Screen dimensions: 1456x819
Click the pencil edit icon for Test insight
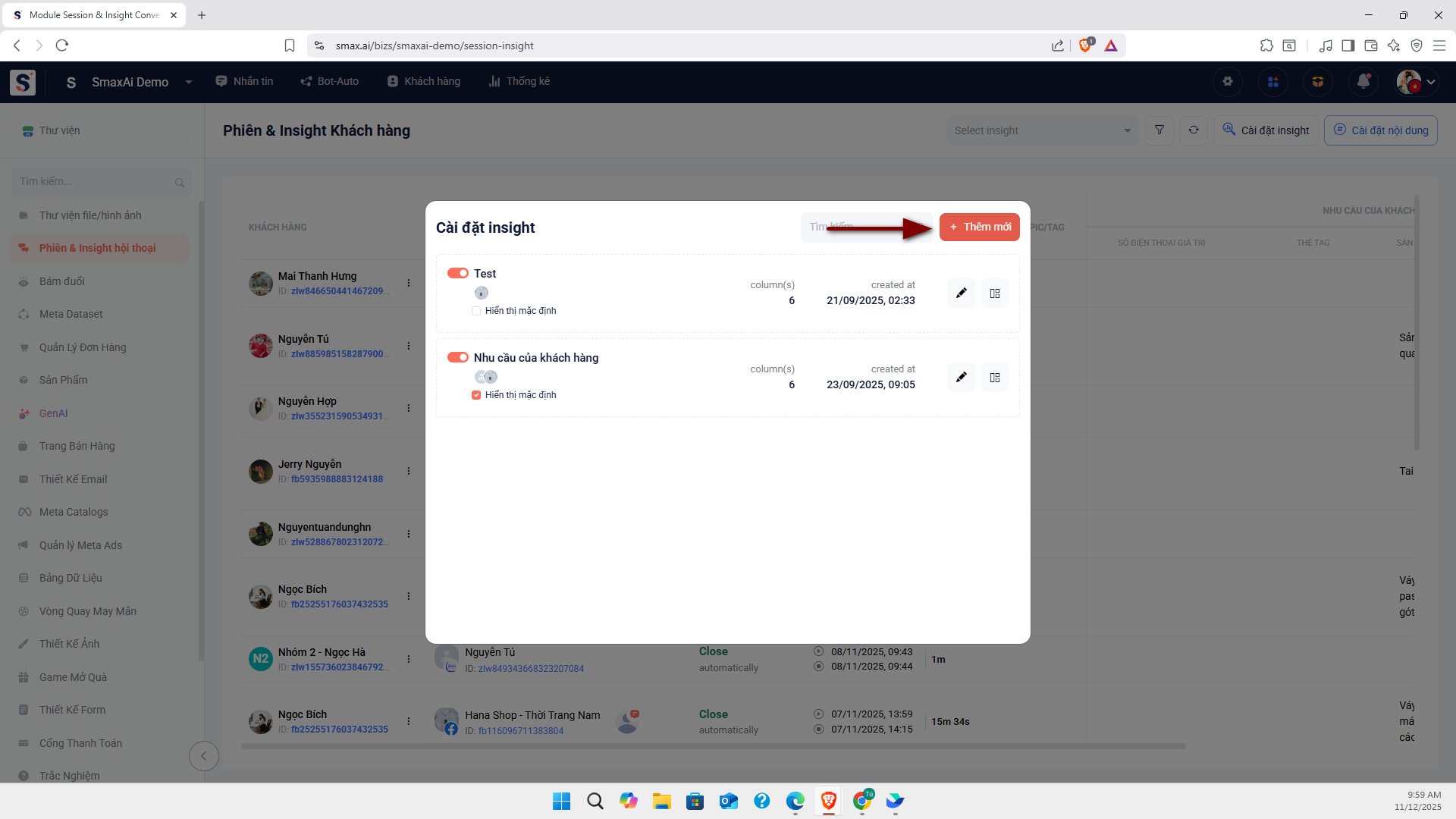point(961,293)
